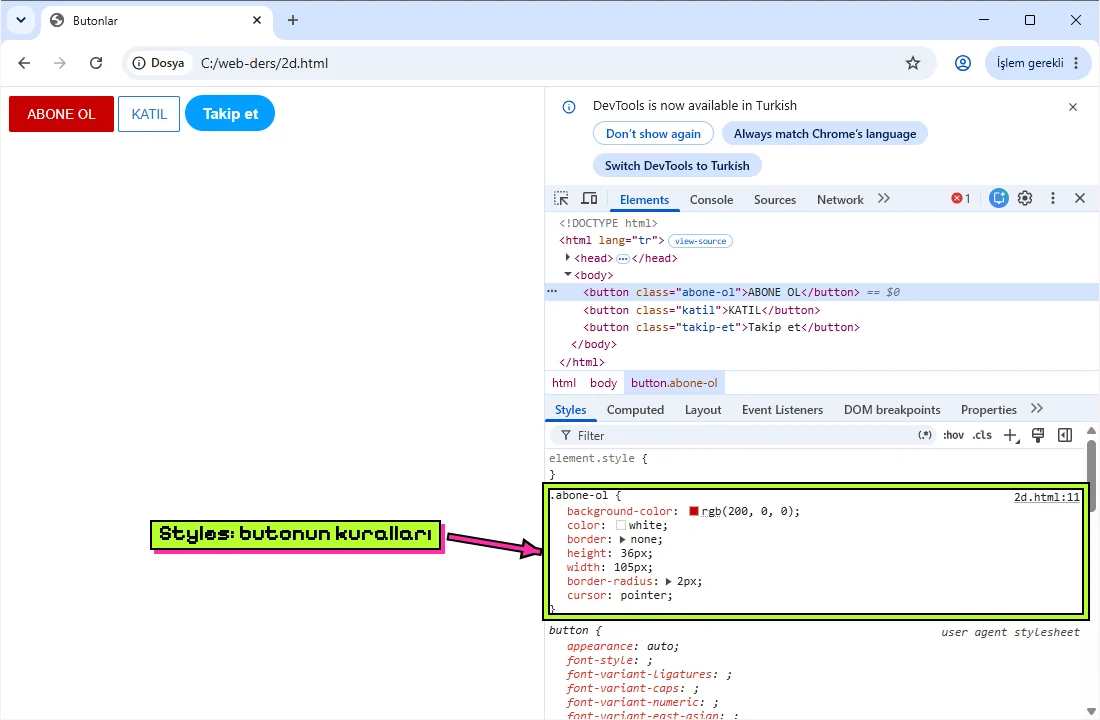Open DevTools settings gear
This screenshot has width=1100, height=720.
[1025, 199]
